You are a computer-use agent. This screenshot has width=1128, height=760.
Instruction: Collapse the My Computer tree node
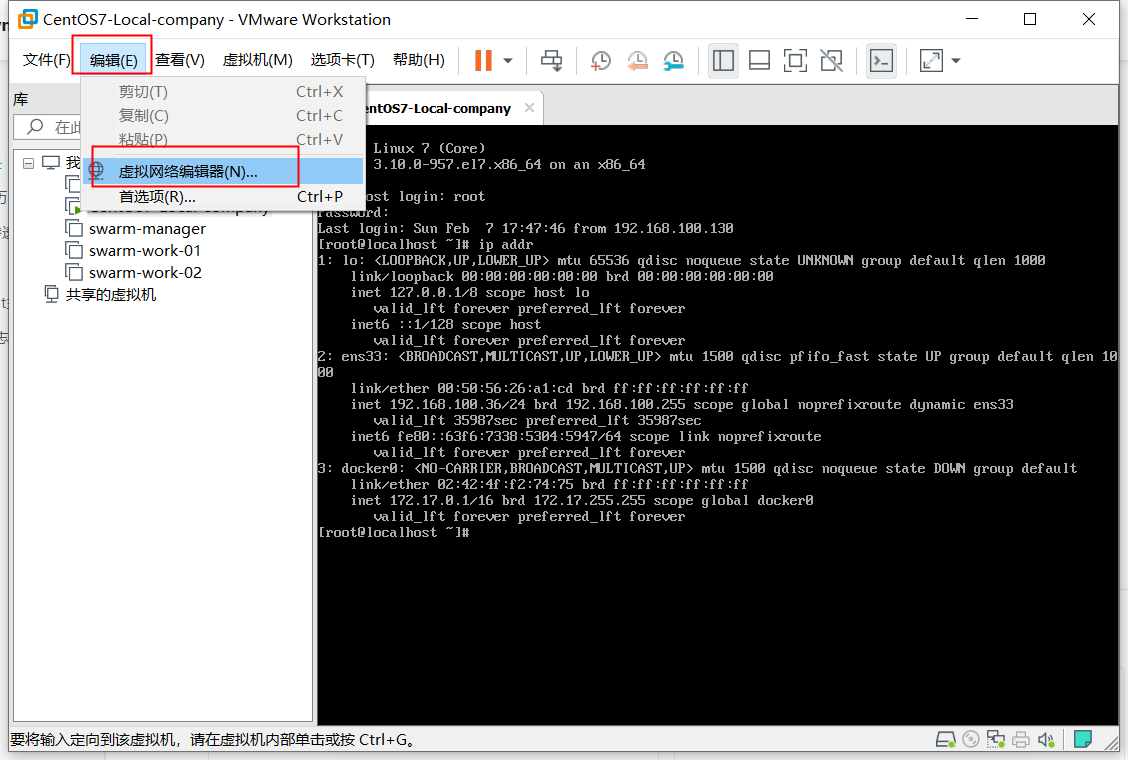28,163
